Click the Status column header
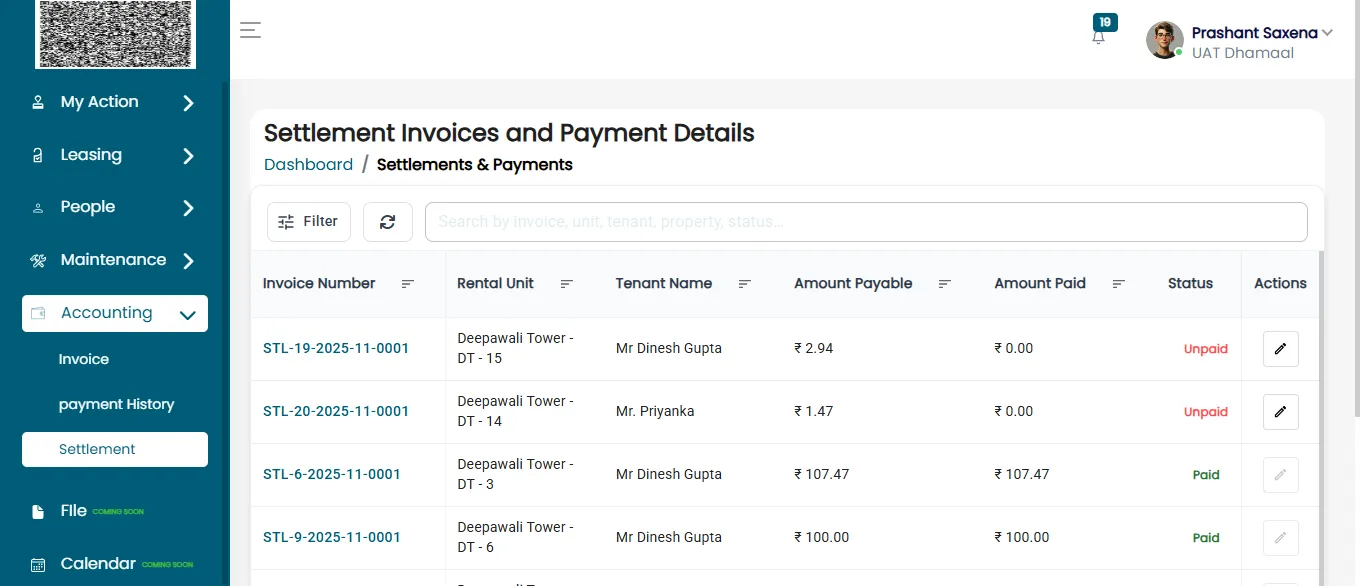Viewport: 1360px width, 586px height. (1190, 284)
